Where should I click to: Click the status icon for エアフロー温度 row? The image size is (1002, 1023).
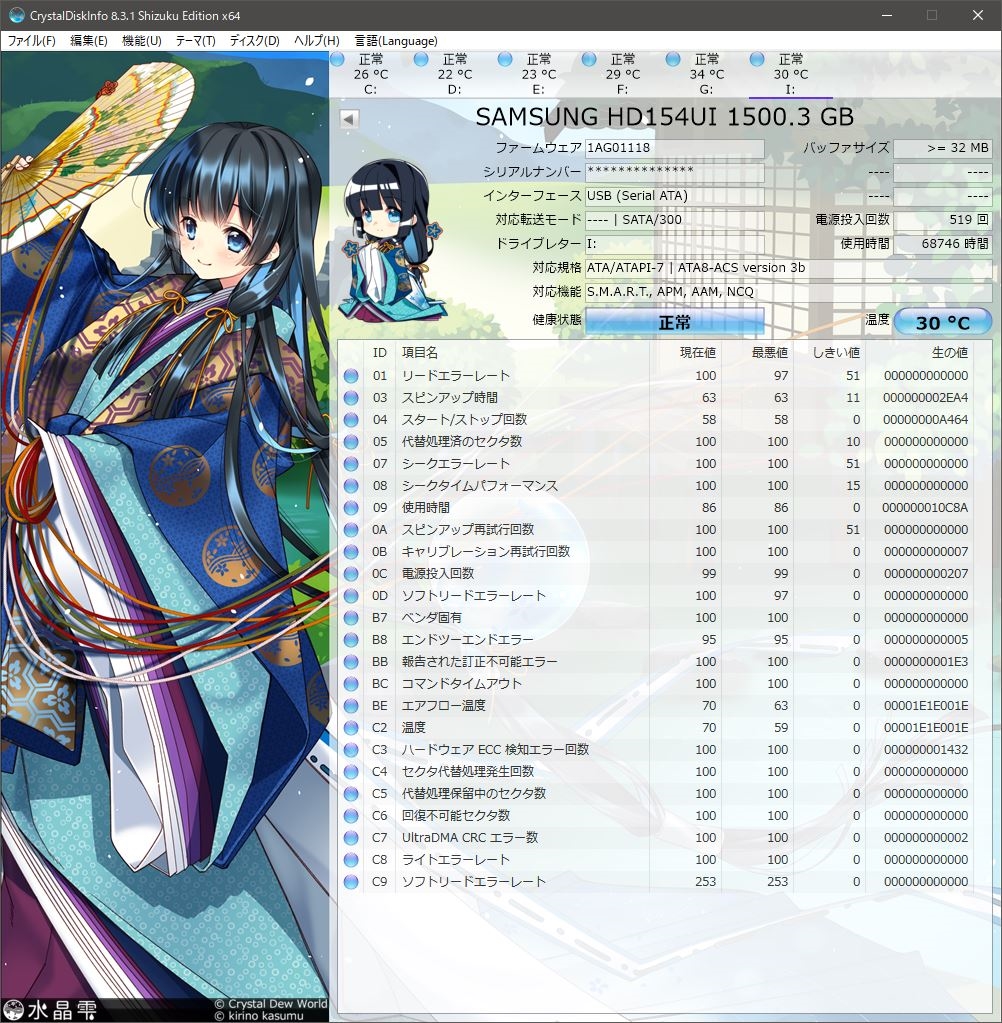351,706
